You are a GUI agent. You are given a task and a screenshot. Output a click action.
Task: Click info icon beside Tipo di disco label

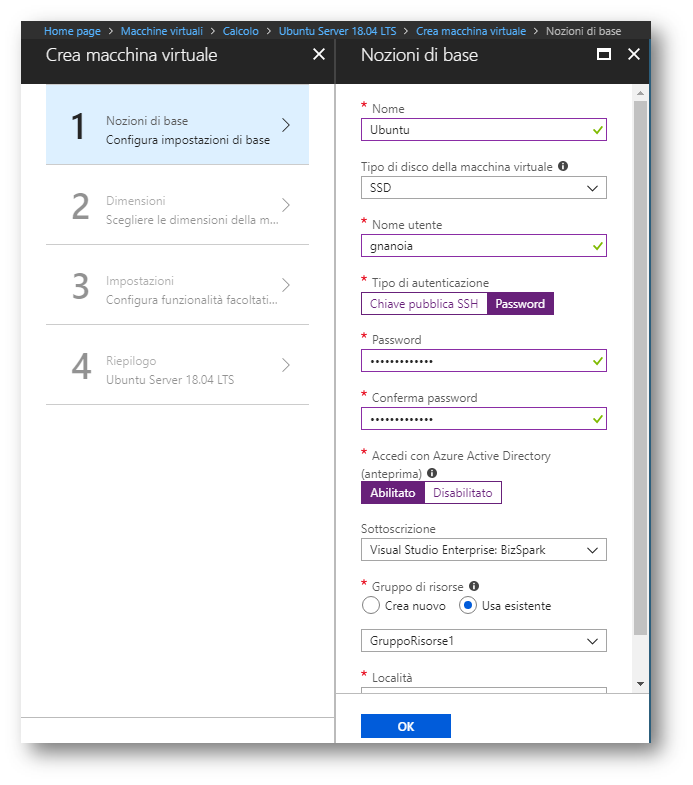pyautogui.click(x=563, y=166)
